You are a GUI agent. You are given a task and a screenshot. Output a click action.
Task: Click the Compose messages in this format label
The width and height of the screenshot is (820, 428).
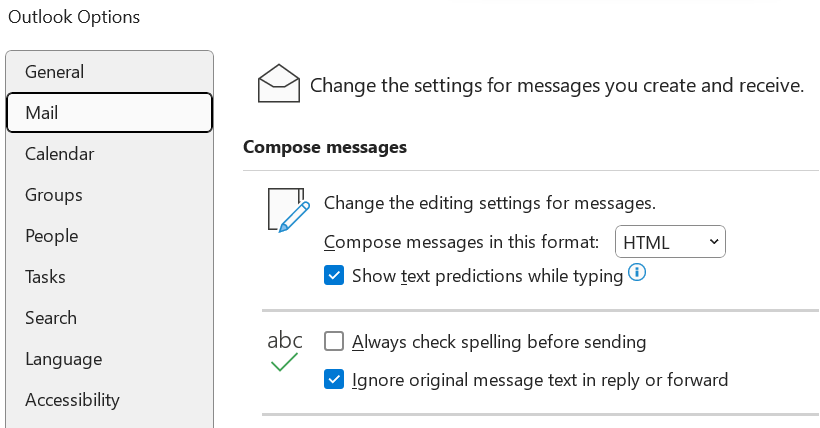pyautogui.click(x=462, y=242)
